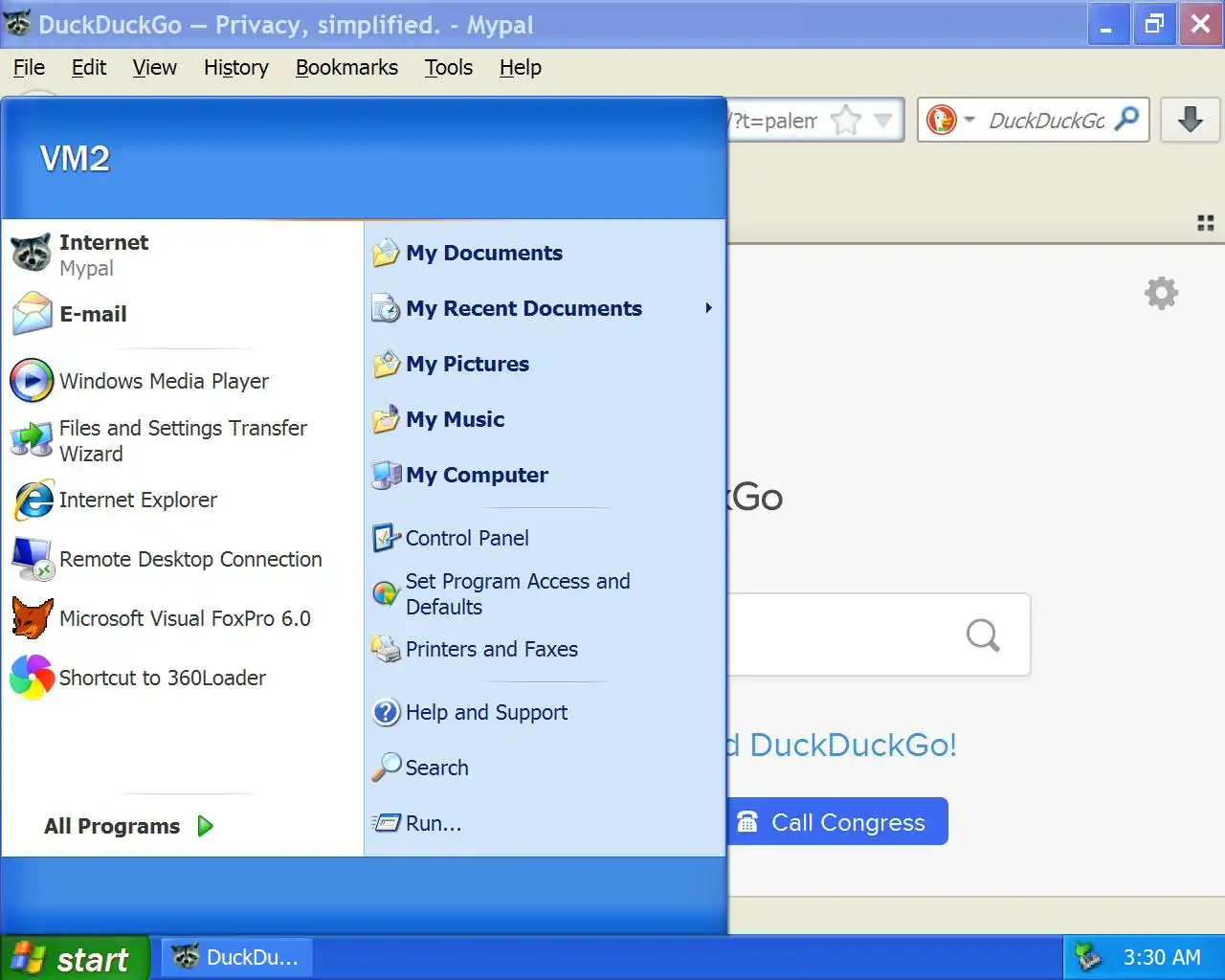The width and height of the screenshot is (1225, 980).
Task: Open Remote Desktop Connection icon
Action: click(31, 559)
